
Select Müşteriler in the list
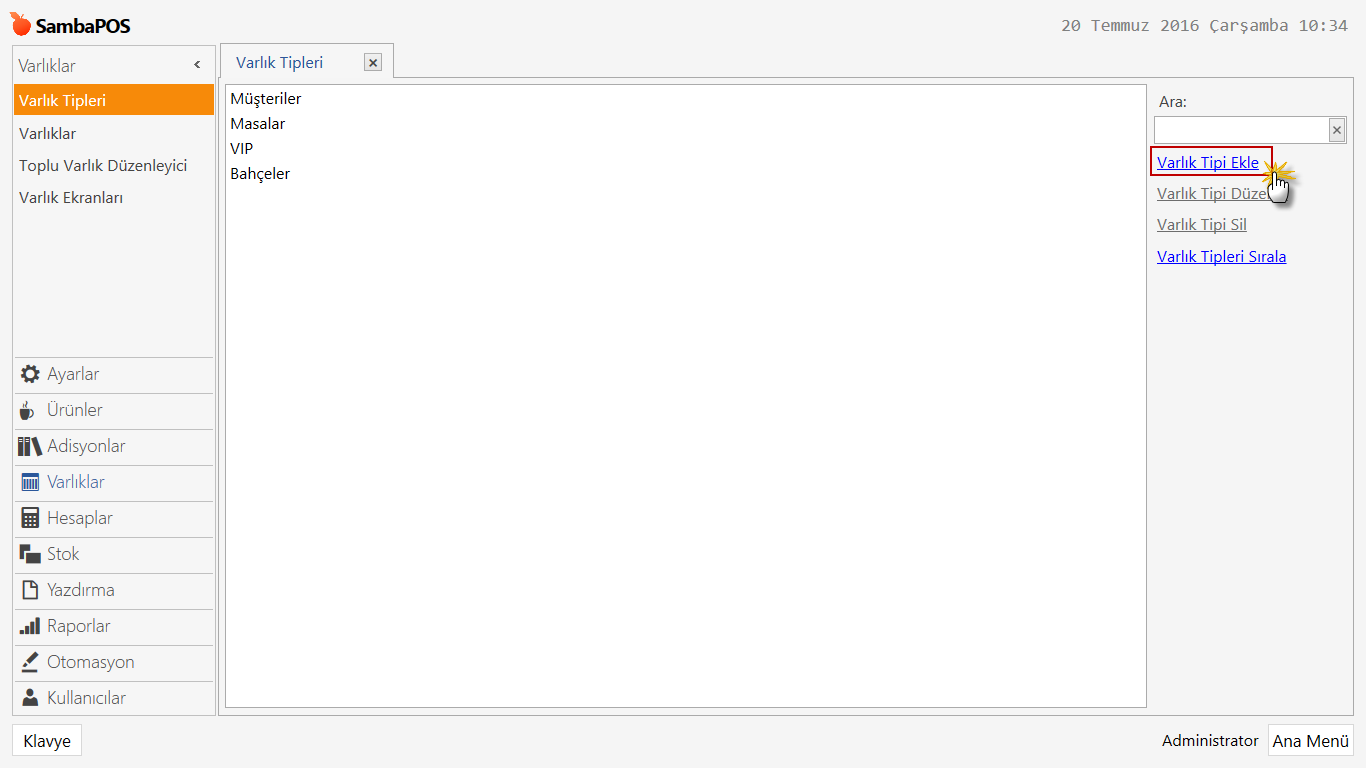pos(266,99)
